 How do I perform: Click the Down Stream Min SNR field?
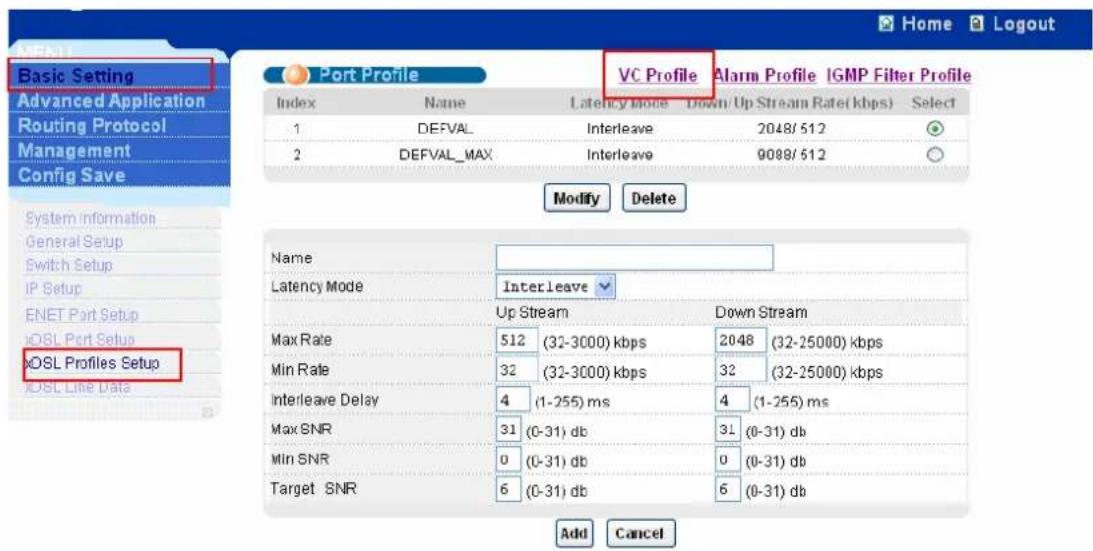point(728,460)
